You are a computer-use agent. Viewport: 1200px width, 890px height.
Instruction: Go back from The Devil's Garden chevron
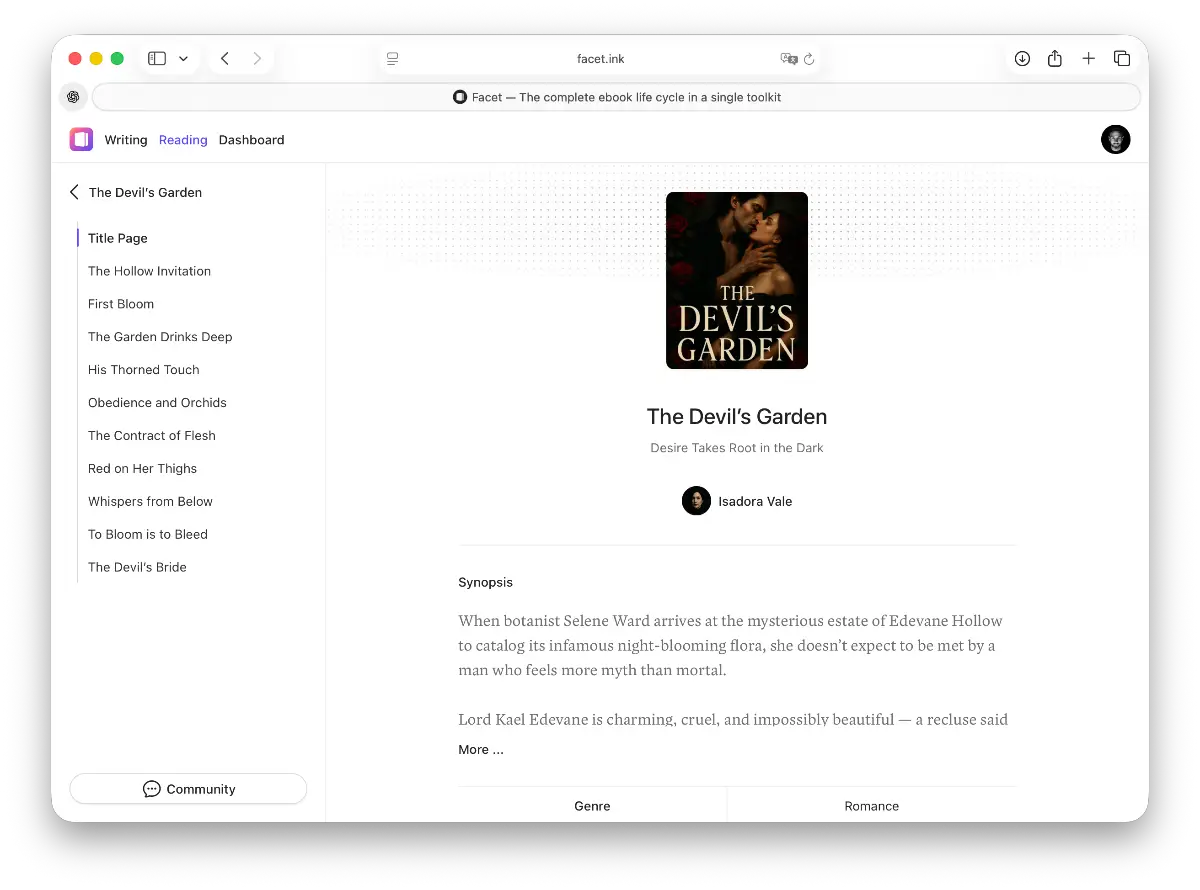click(x=75, y=192)
